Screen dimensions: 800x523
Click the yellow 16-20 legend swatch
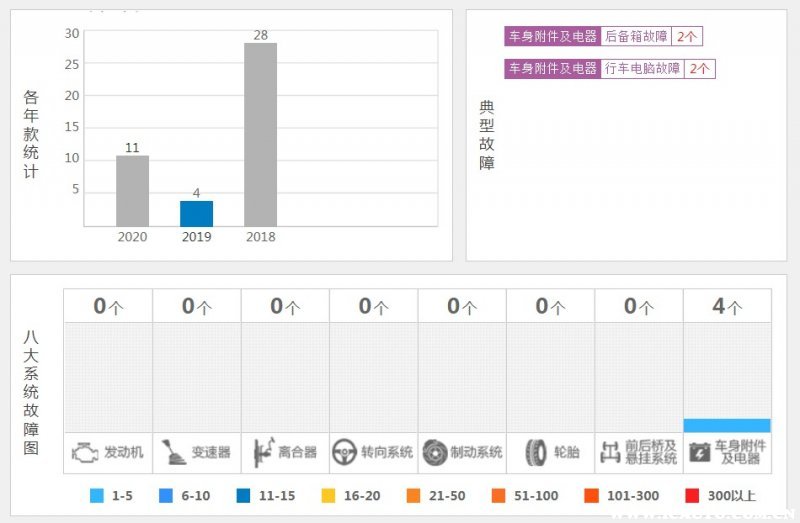pos(328,495)
